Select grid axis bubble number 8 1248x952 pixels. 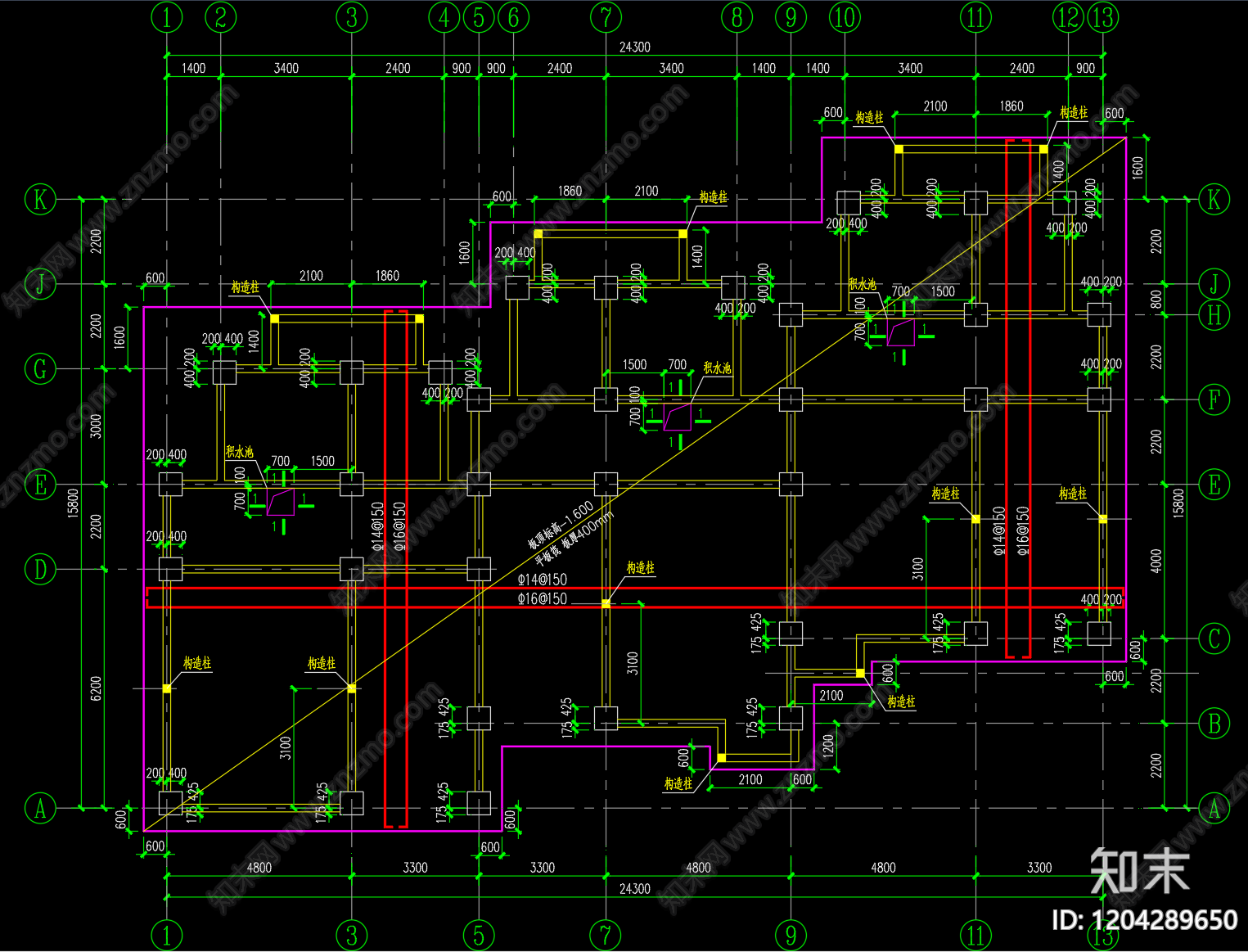737,17
